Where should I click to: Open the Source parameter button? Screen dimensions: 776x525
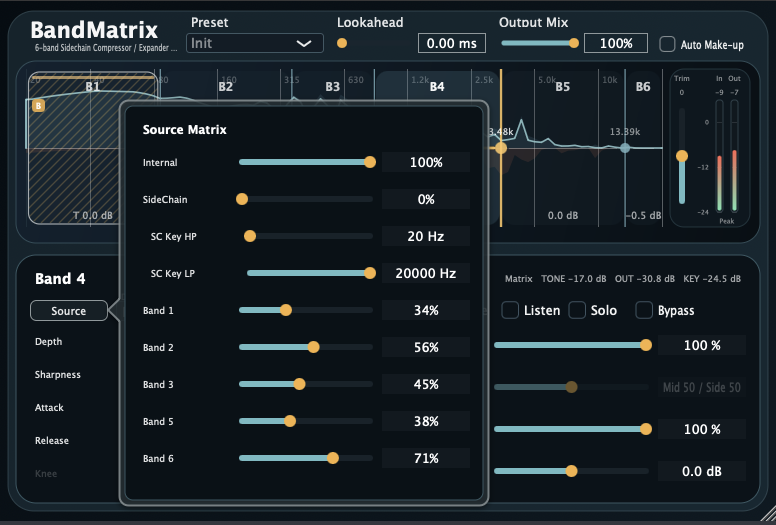coord(69,311)
